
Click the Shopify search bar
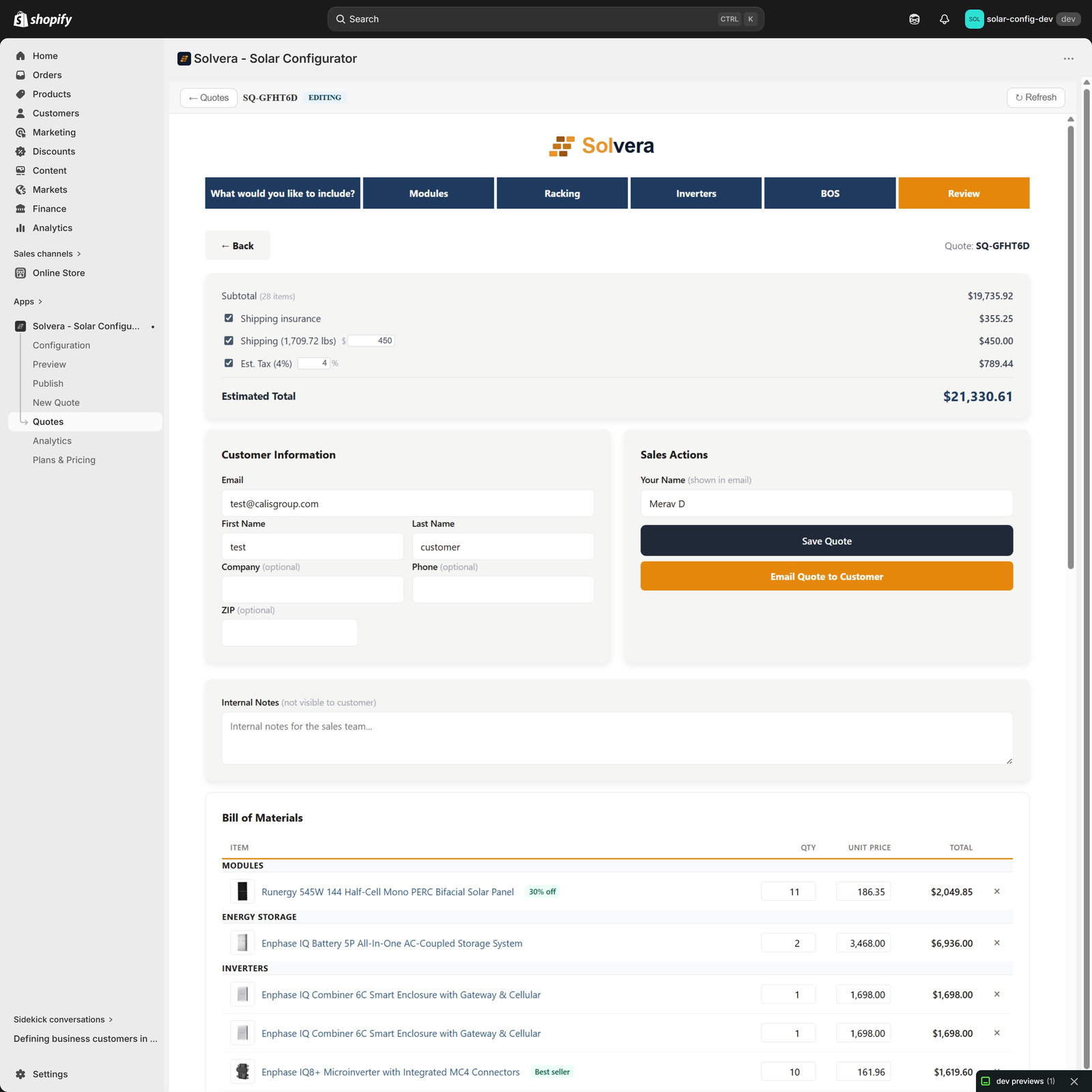[x=545, y=19]
